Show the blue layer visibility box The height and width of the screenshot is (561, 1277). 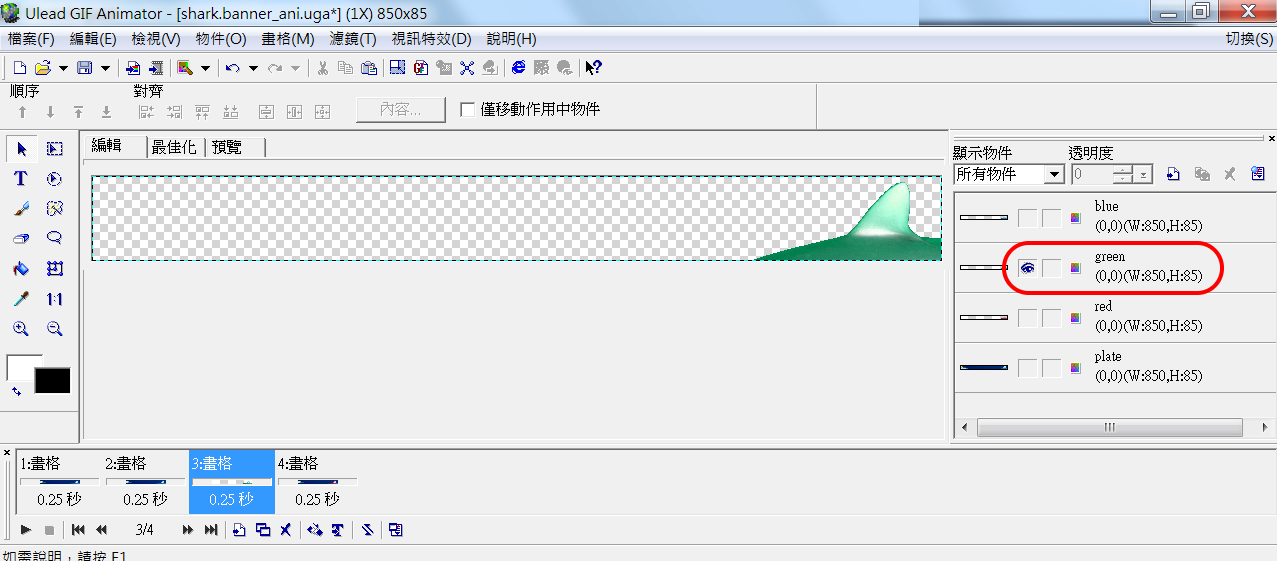1027,218
